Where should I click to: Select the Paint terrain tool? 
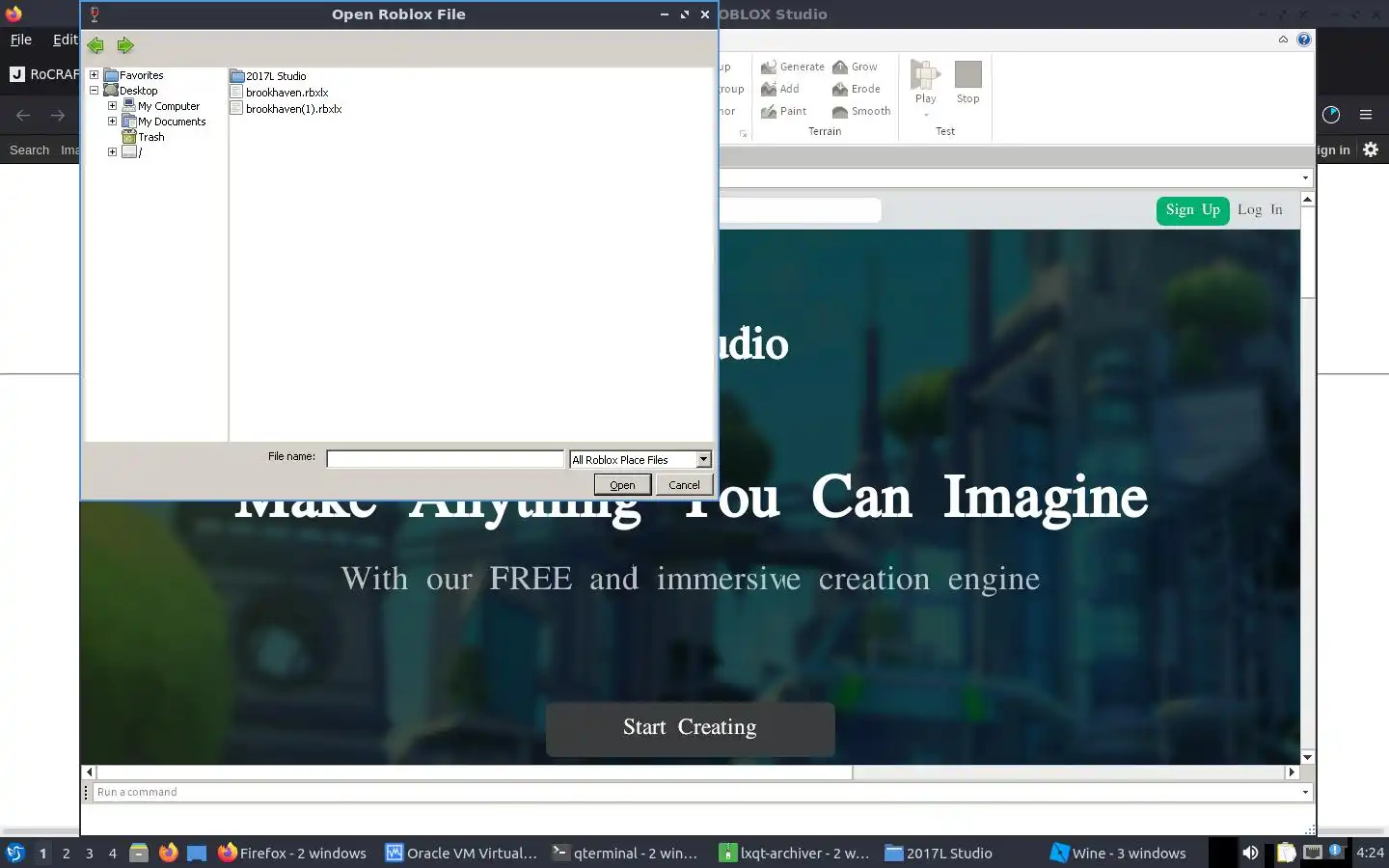[783, 111]
